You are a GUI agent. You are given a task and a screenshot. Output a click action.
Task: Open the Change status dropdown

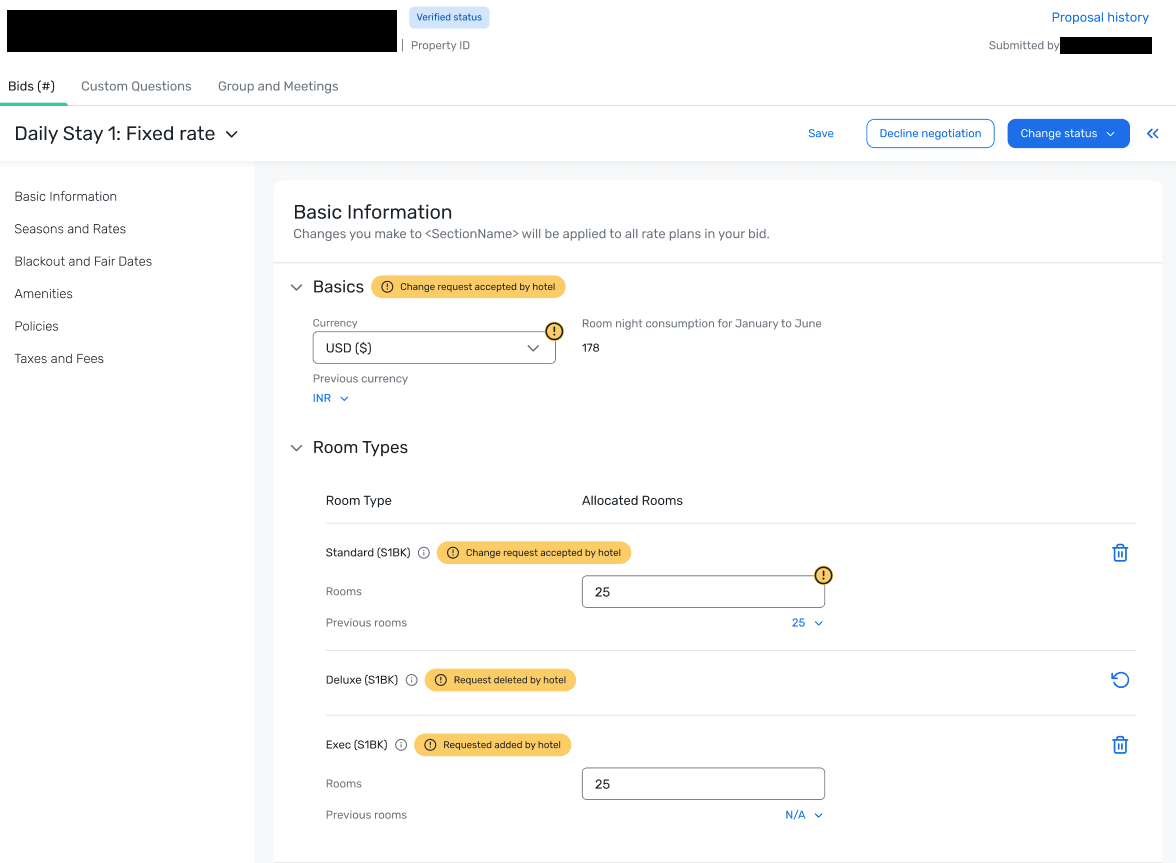click(1067, 133)
